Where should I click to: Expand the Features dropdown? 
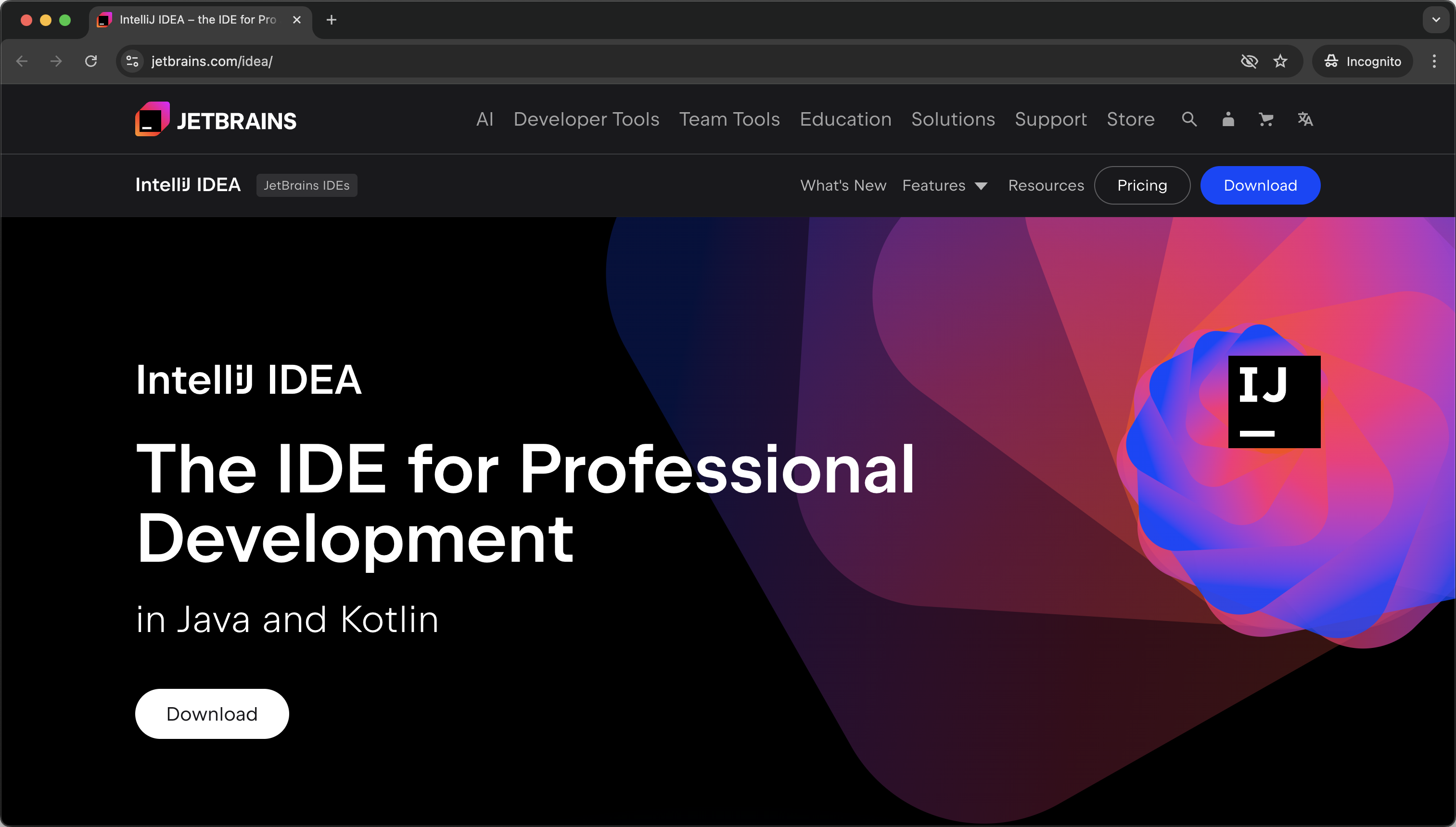click(945, 185)
